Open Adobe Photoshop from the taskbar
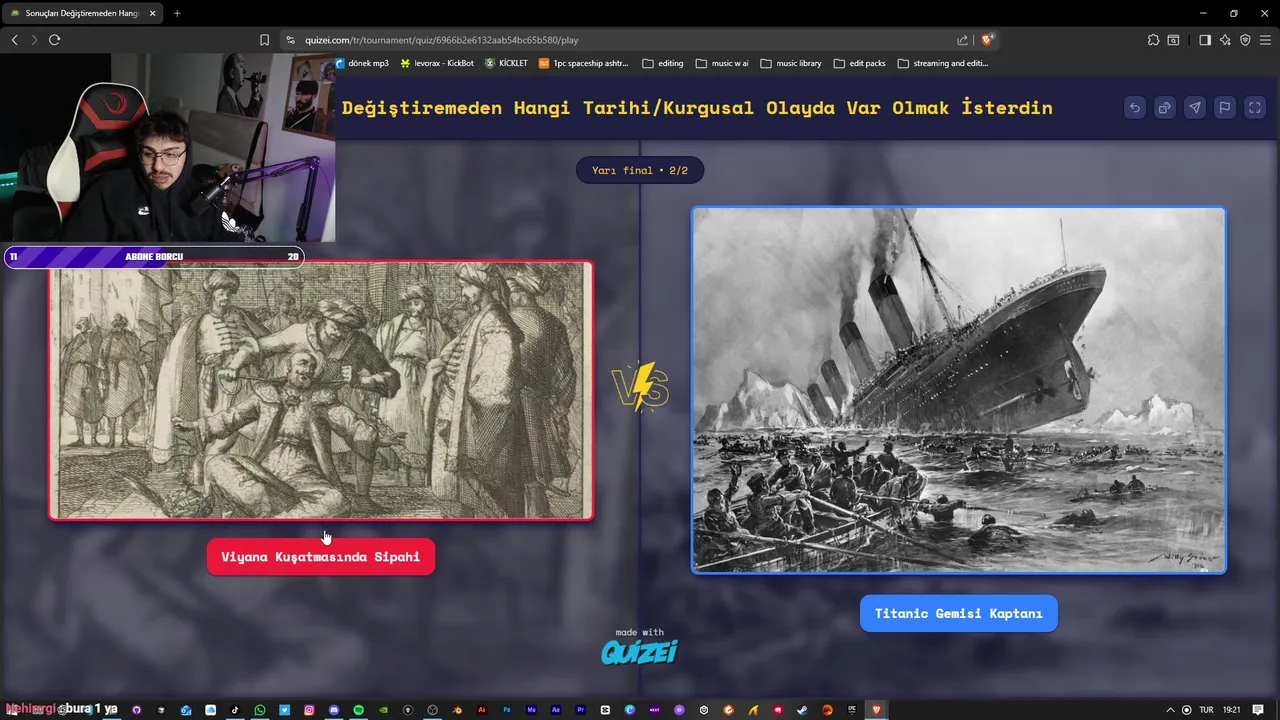1280x720 pixels. [507, 710]
